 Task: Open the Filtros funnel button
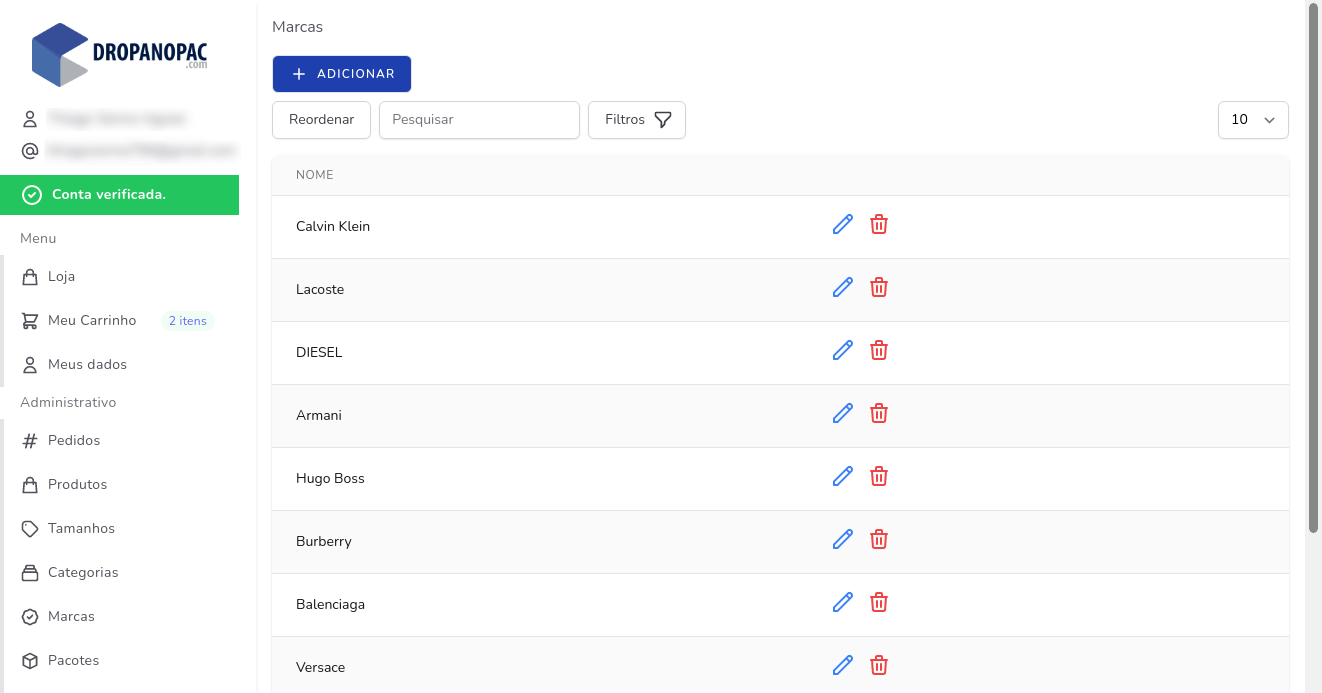(637, 119)
